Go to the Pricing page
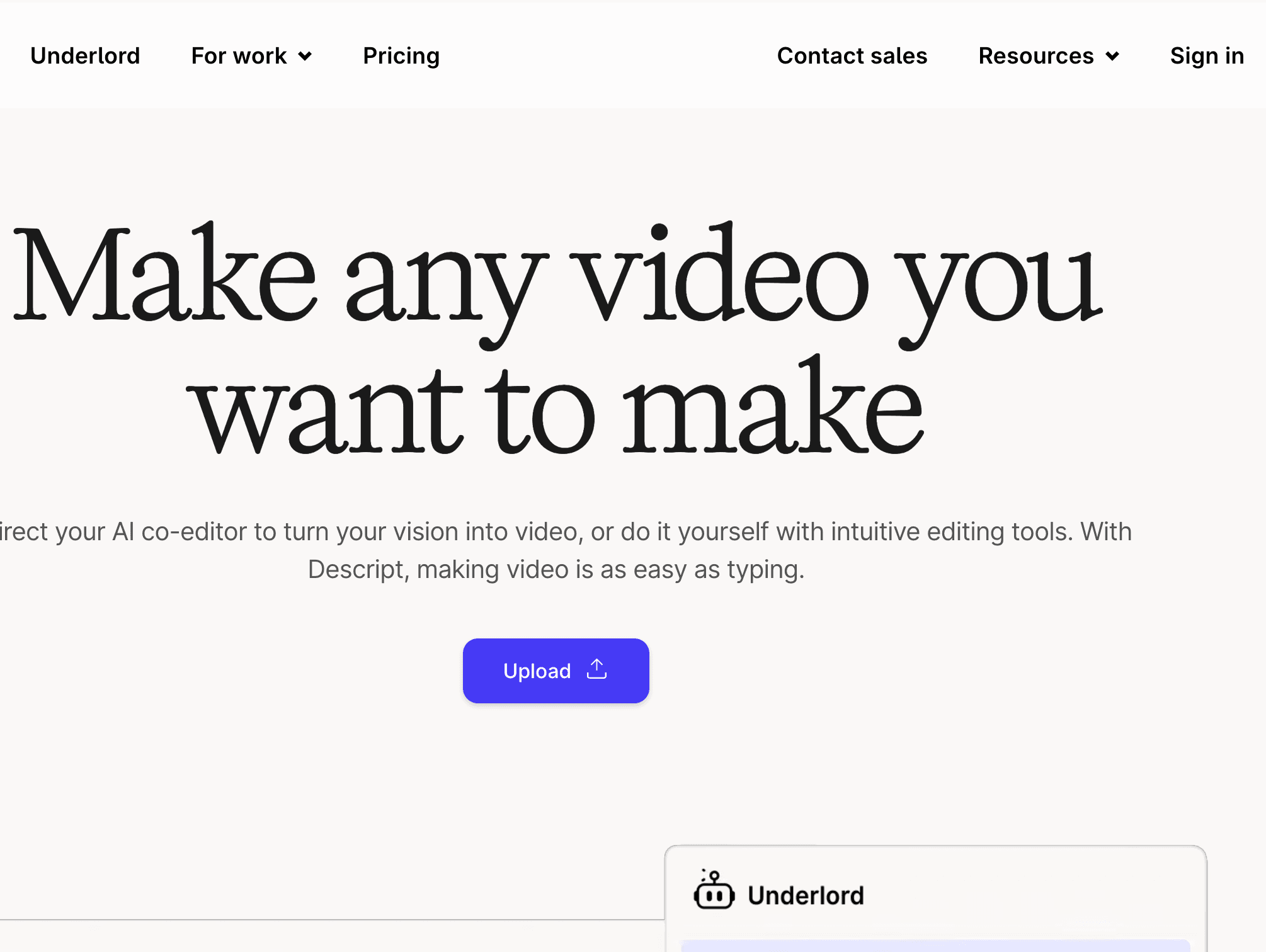Viewport: 1266px width, 952px height. [x=401, y=56]
